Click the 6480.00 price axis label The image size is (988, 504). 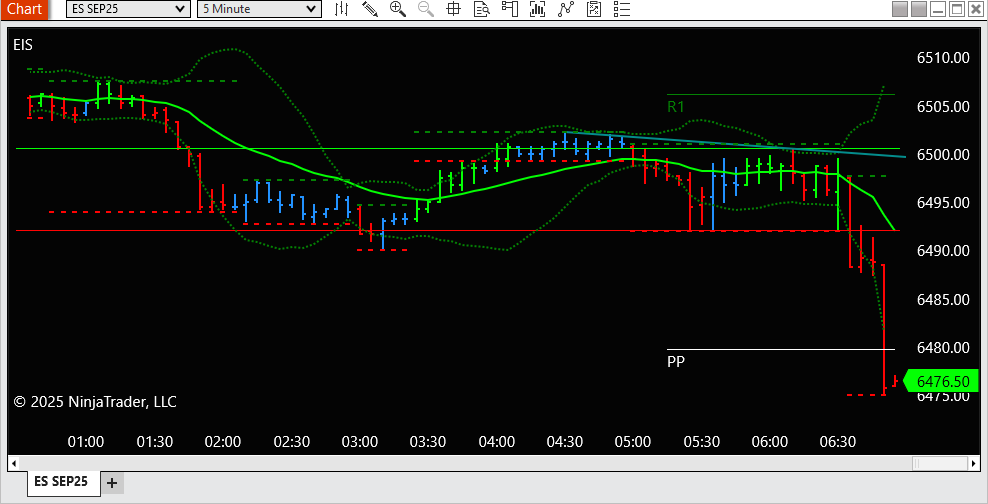click(x=943, y=347)
